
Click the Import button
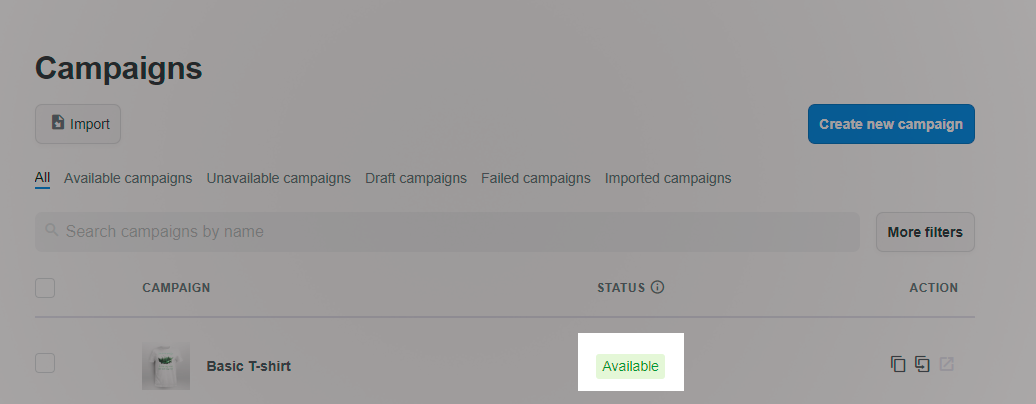[x=78, y=124]
